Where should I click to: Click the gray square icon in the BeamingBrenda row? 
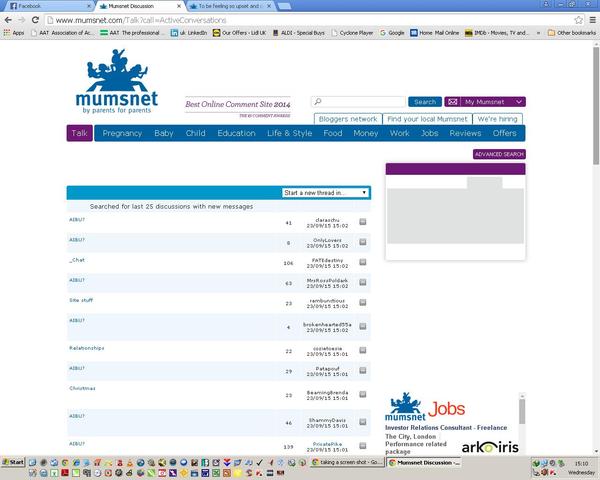click(363, 394)
